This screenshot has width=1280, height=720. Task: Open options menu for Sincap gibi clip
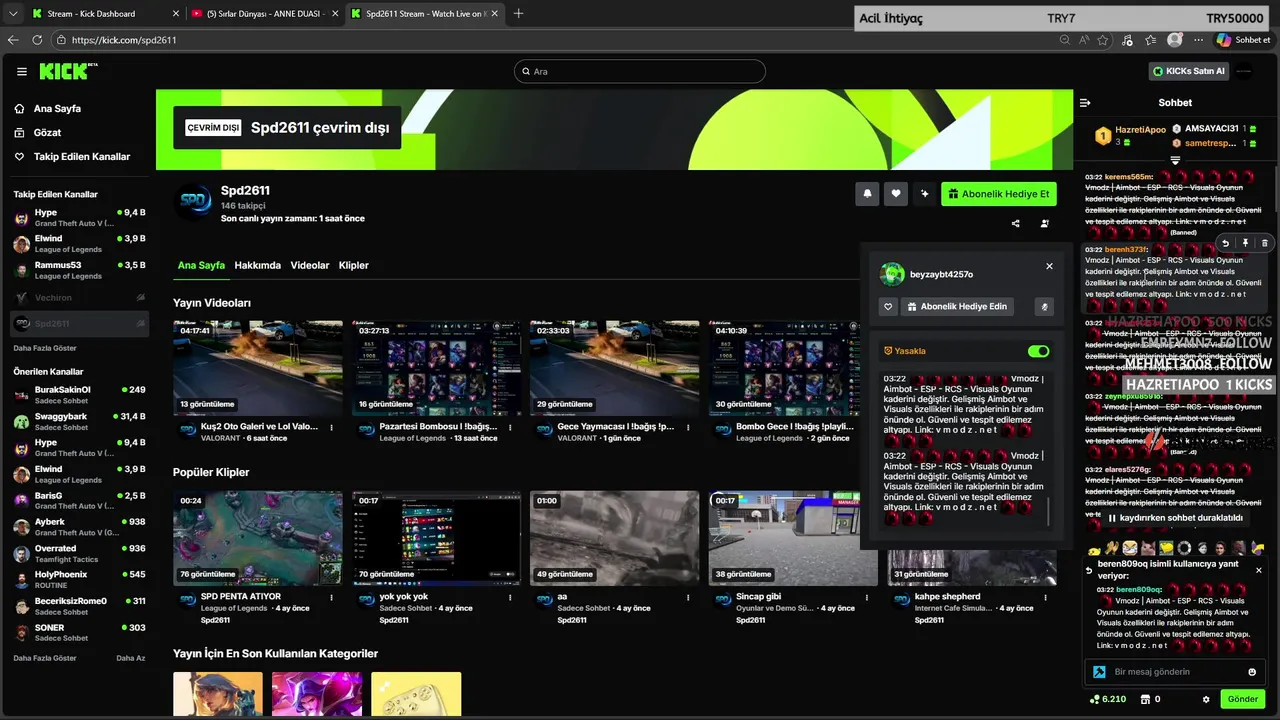pyautogui.click(x=867, y=597)
